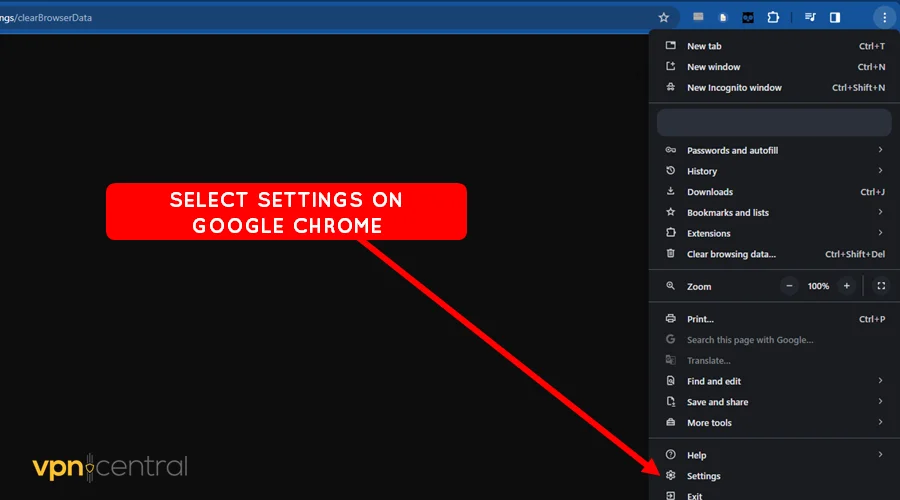Image resolution: width=900 pixels, height=500 pixels.
Task: Open a New Incognito window
Action: (x=774, y=87)
